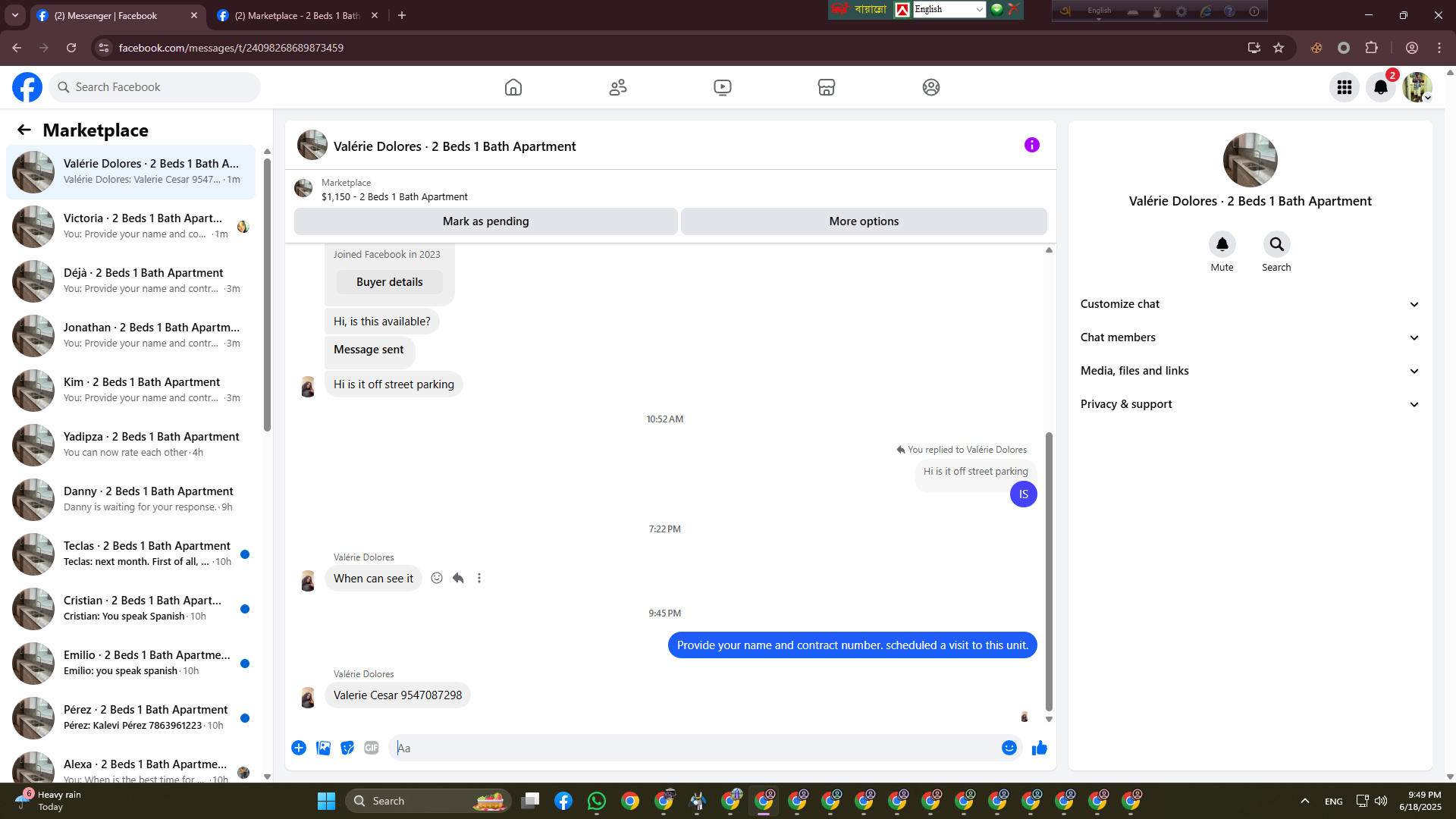React to 'When can see it' message
This screenshot has height=819, width=1456.
click(437, 578)
